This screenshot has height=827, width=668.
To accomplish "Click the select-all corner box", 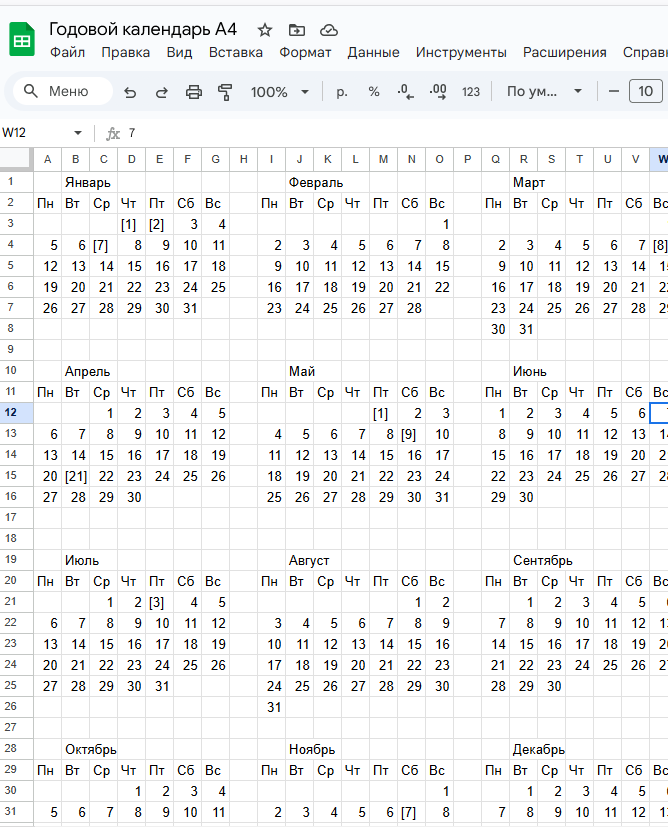I will [16, 159].
